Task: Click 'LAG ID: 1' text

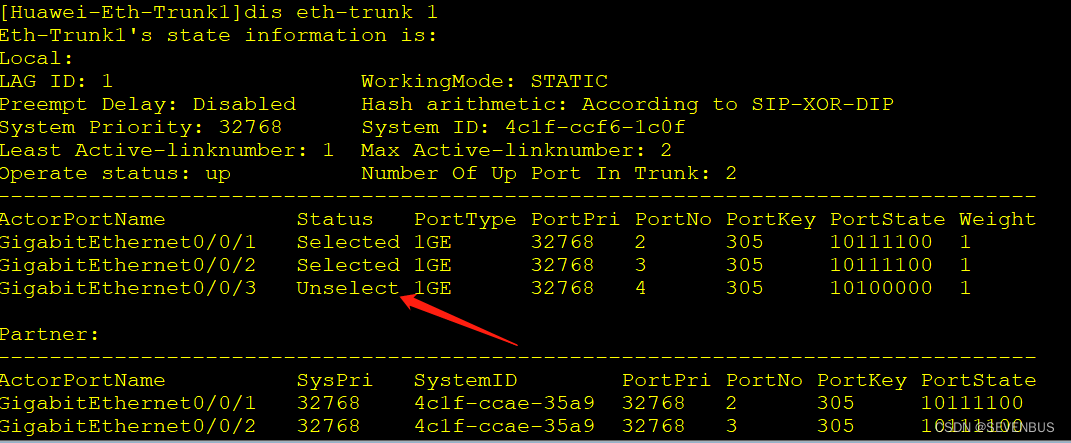Action: (x=56, y=82)
